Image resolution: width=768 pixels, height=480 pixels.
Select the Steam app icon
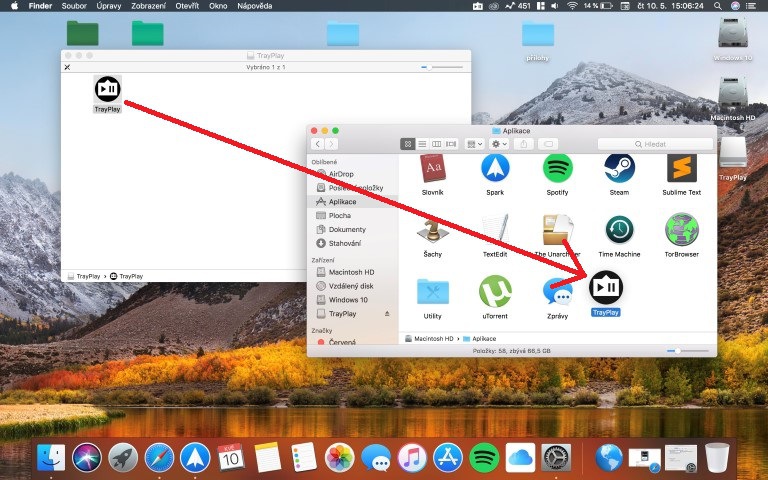619,168
